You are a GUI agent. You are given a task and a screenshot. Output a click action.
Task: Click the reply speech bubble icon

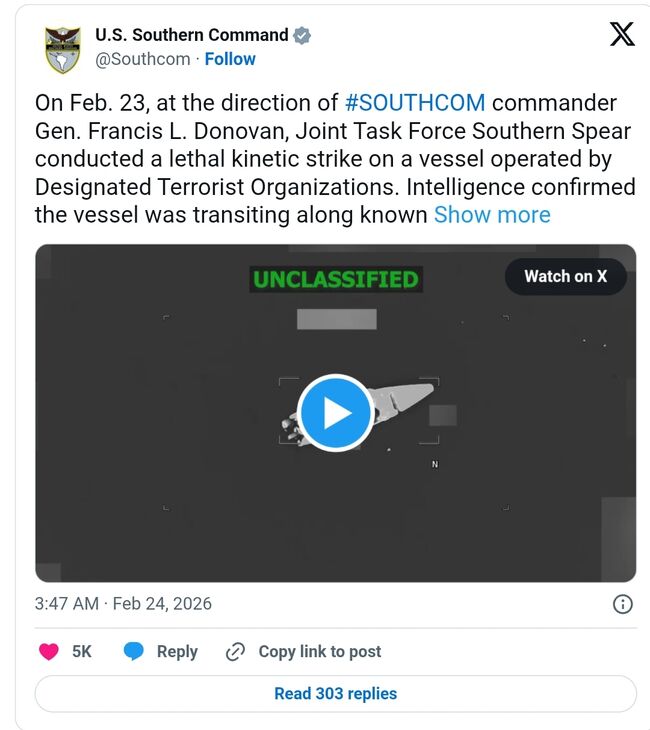(133, 651)
